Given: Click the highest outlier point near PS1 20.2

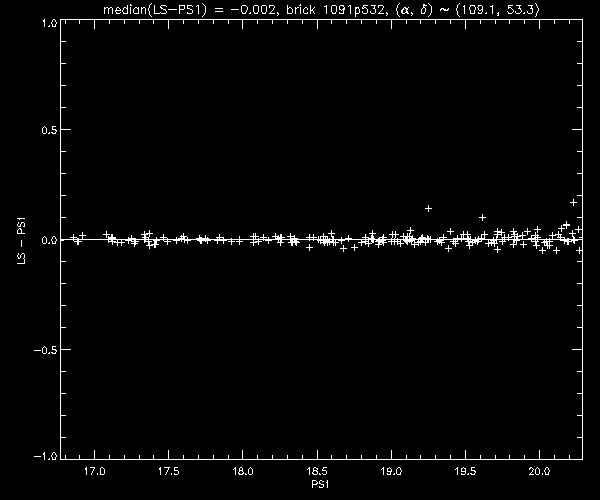Looking at the screenshot, I should pos(573,202).
